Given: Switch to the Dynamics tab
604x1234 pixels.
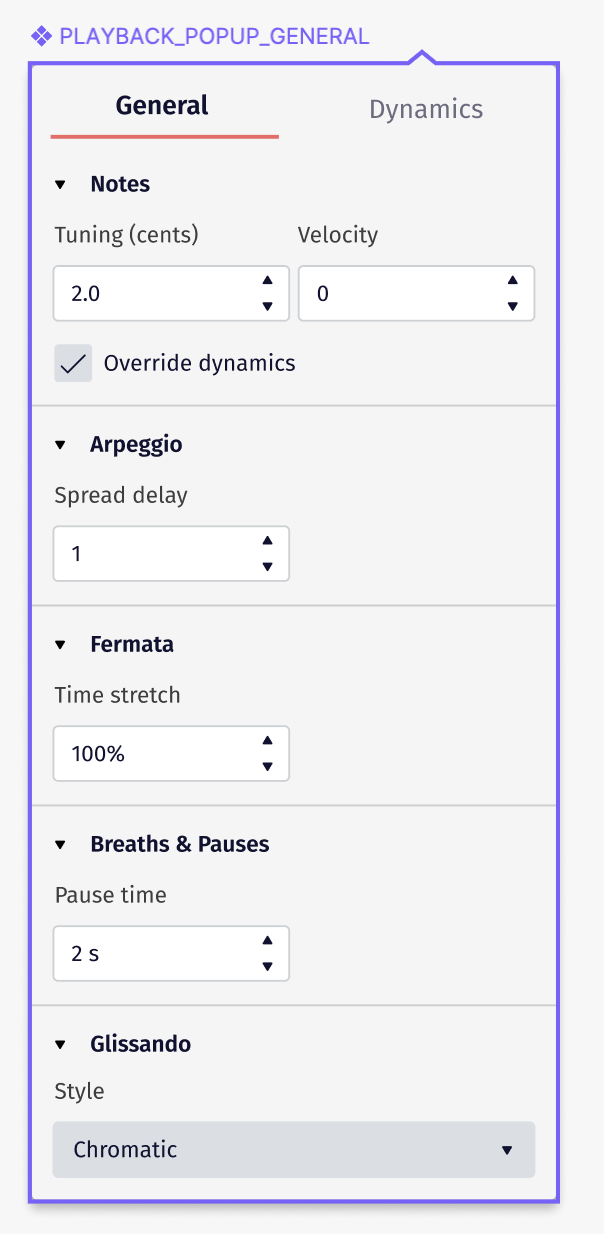Looking at the screenshot, I should (x=425, y=109).
